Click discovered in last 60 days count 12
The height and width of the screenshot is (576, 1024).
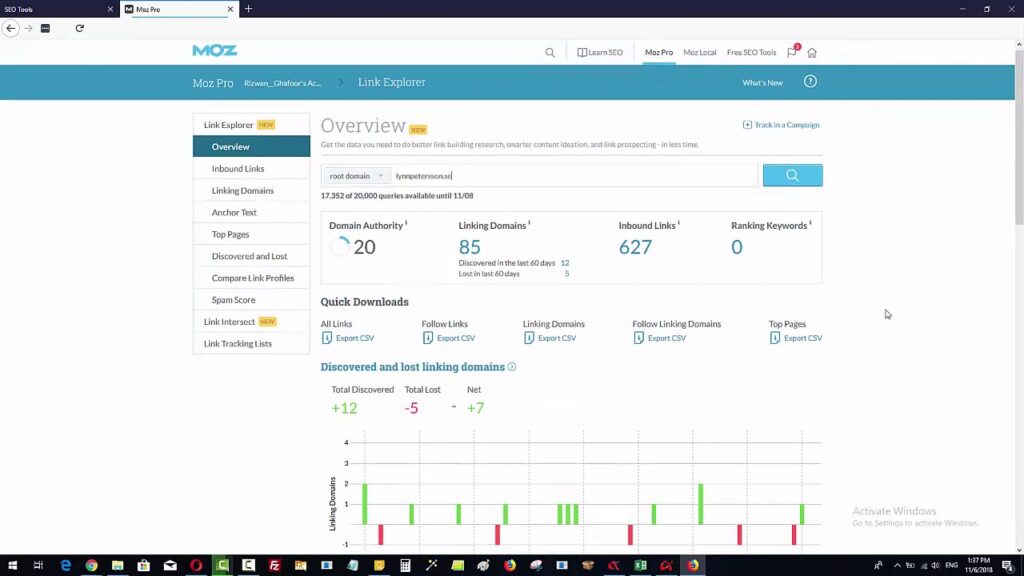pos(565,263)
